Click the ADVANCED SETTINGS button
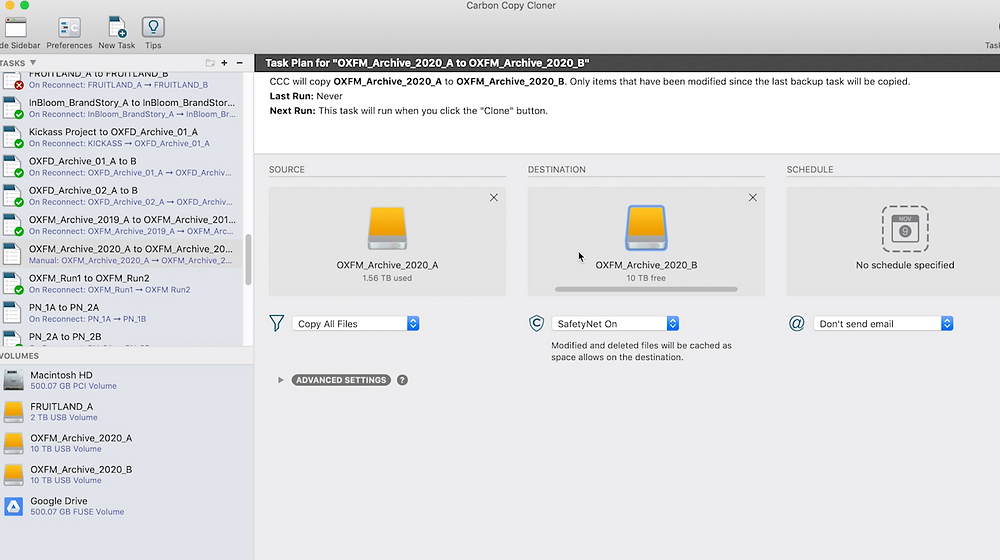The width and height of the screenshot is (1000, 560). (x=341, y=380)
